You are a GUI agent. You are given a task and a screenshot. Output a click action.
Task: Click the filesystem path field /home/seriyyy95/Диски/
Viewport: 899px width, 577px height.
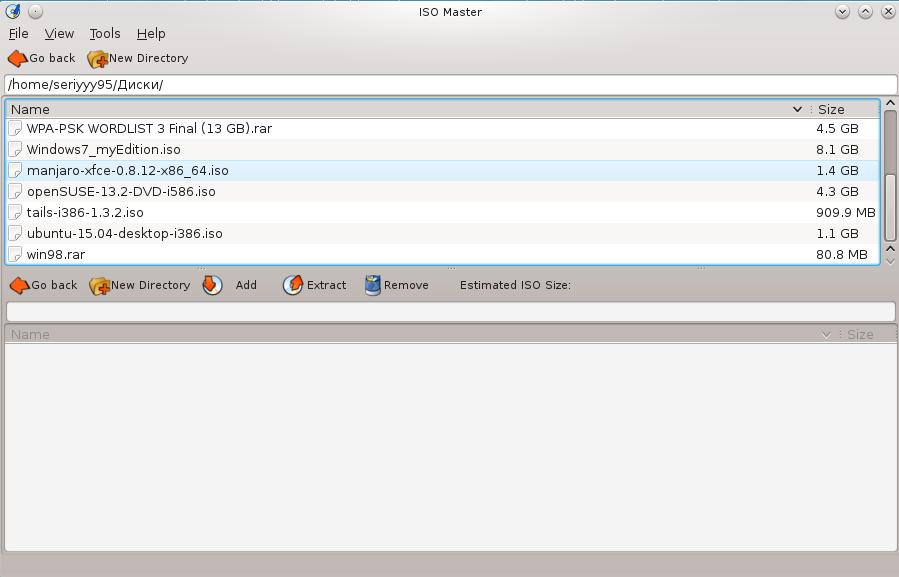tap(451, 85)
